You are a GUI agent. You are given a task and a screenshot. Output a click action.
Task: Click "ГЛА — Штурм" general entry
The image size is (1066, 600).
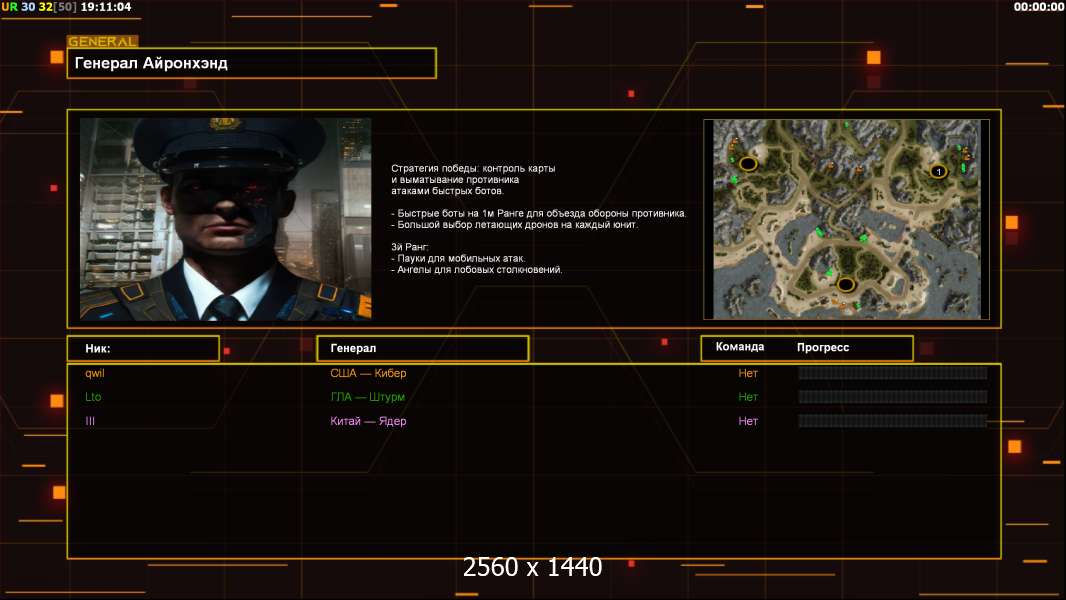click(x=367, y=397)
